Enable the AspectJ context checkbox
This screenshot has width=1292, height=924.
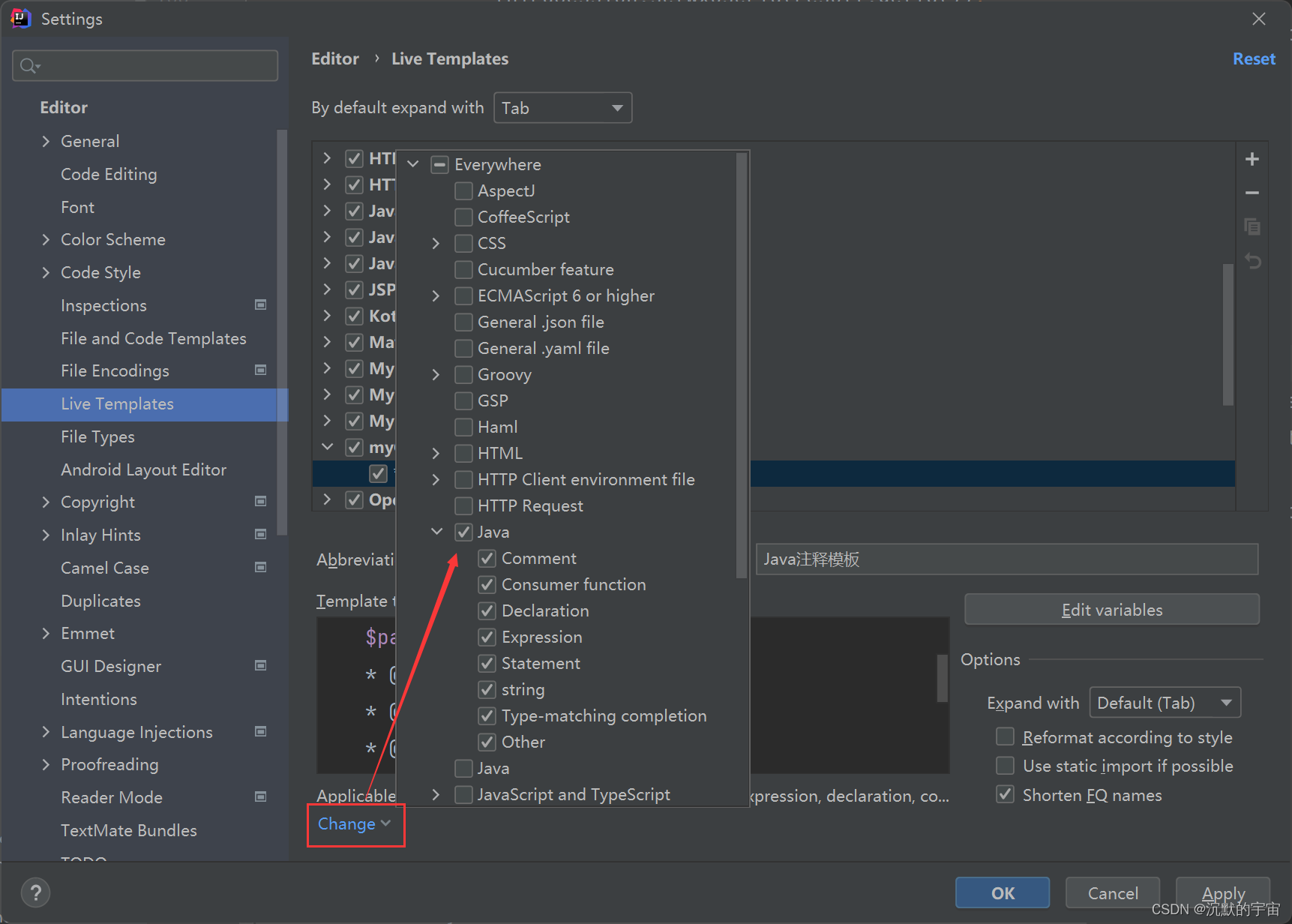[464, 190]
